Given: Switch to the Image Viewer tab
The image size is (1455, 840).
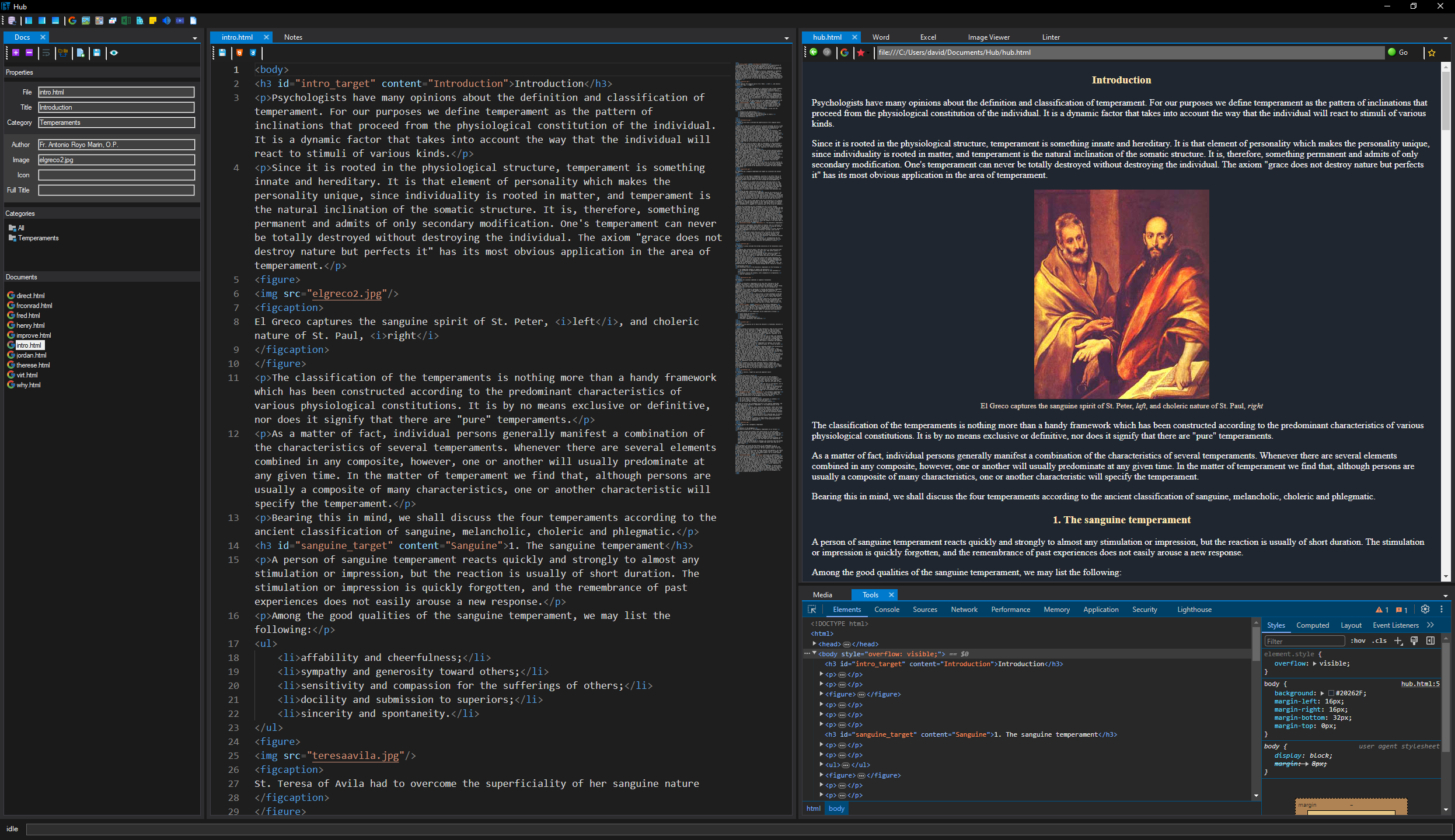Looking at the screenshot, I should [989, 37].
